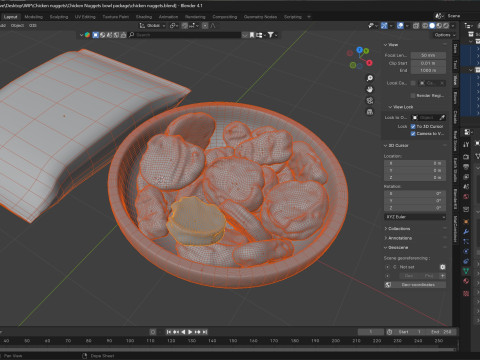This screenshot has height=360, width=480.
Task: Enable Render Region checkbox
Action: (413, 96)
